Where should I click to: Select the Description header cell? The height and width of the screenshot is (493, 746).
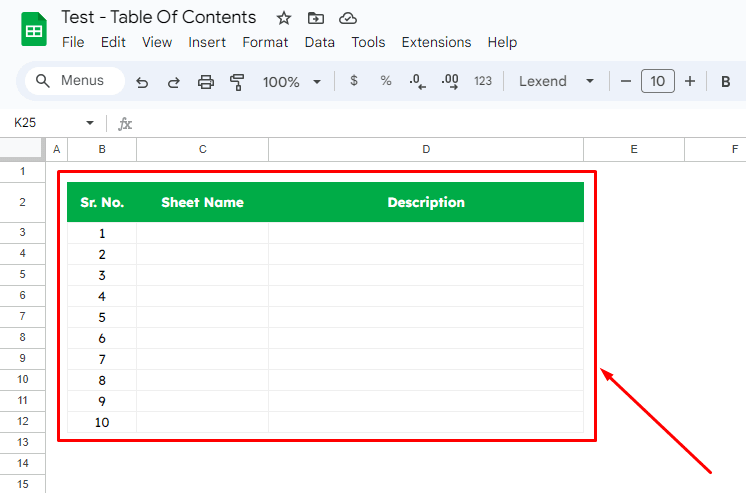coord(426,202)
